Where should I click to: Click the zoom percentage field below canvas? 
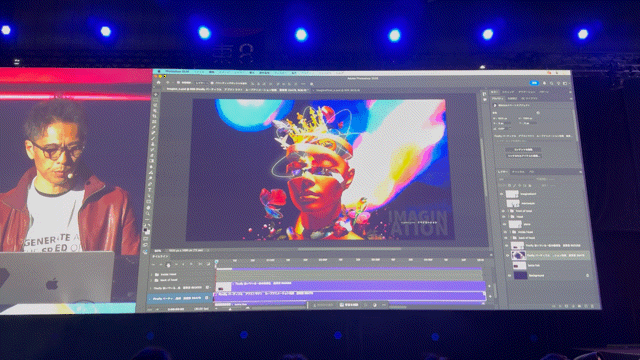[x=158, y=251]
